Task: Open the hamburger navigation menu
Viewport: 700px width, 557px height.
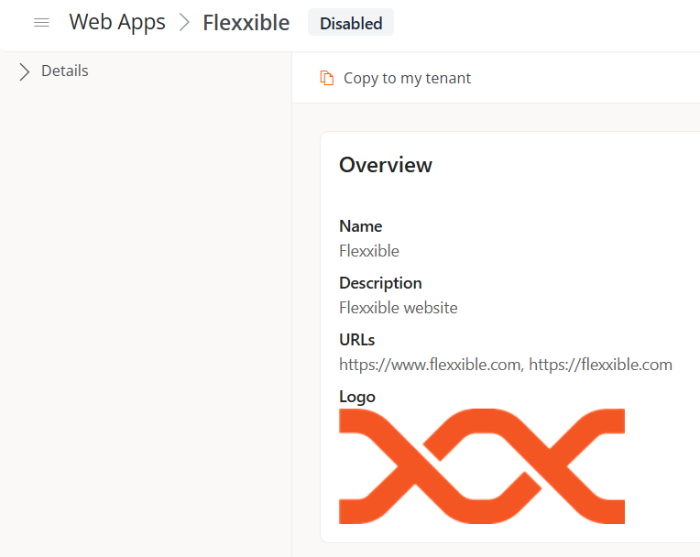Action: 42,23
